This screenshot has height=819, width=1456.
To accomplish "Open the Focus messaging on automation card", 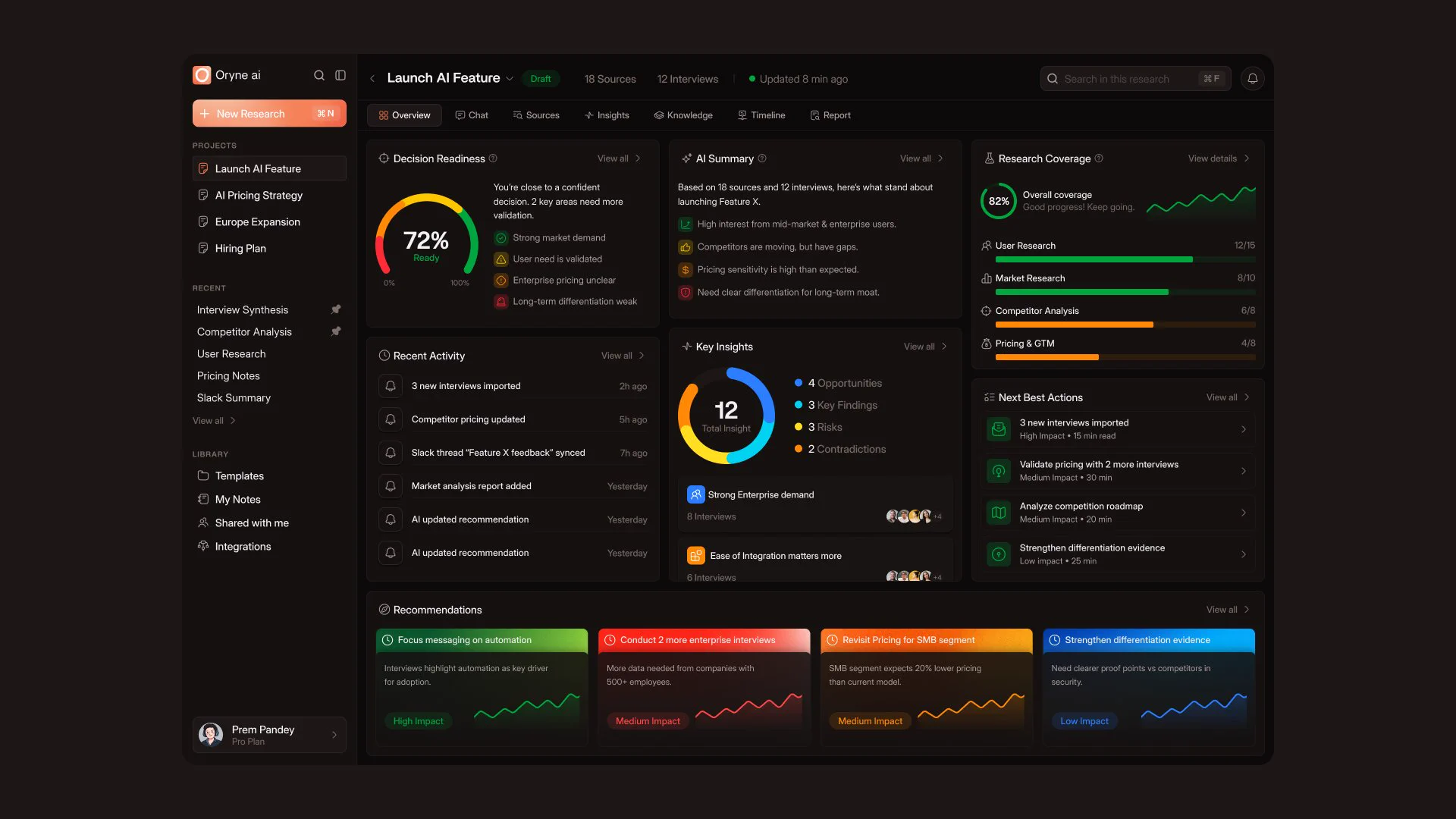I will click(482, 687).
